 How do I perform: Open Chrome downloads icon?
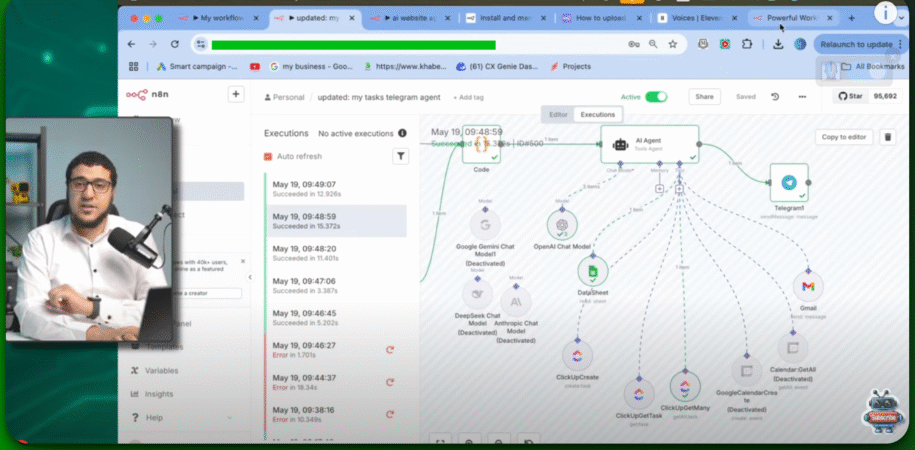coord(778,44)
